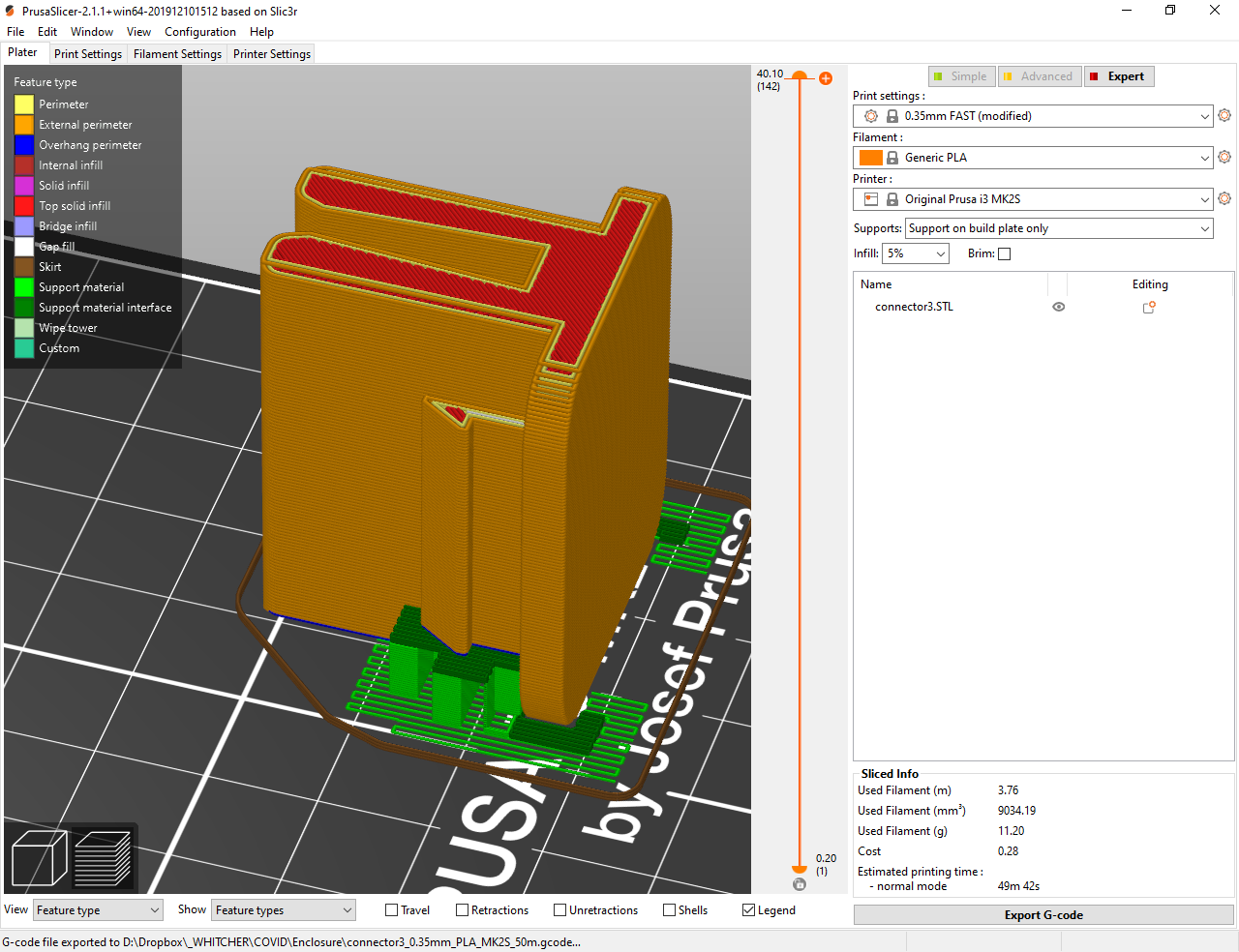Click the cog icon below layer slider
1239x952 pixels.
coord(799,884)
